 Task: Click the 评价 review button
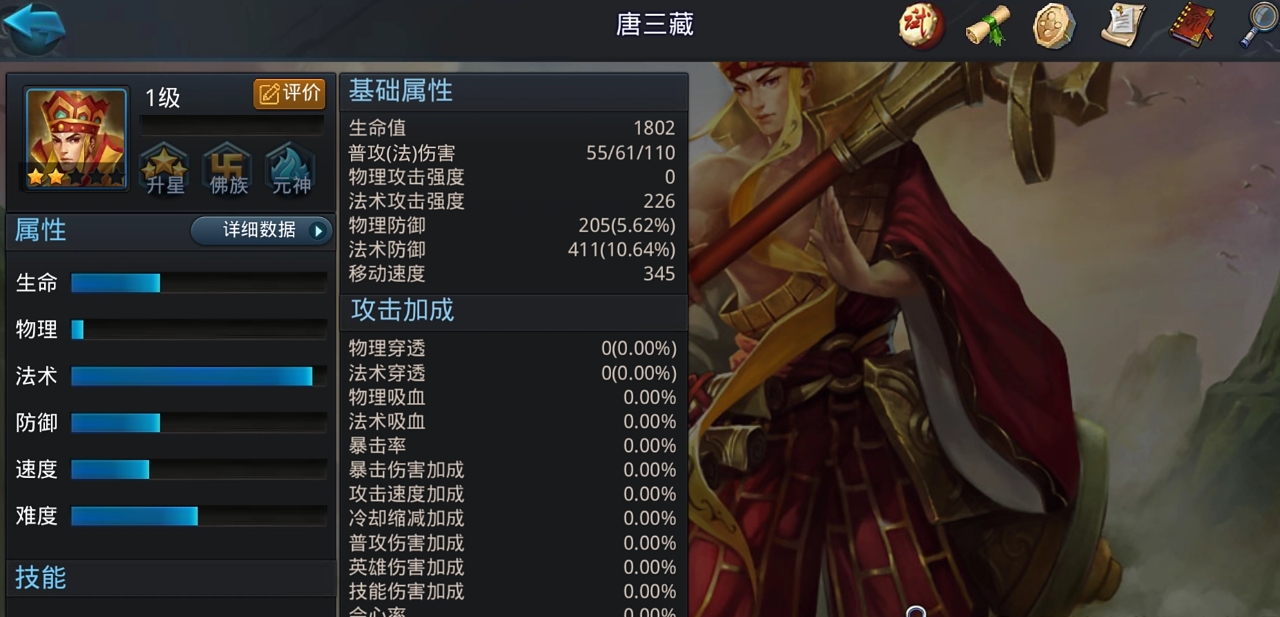coord(290,94)
